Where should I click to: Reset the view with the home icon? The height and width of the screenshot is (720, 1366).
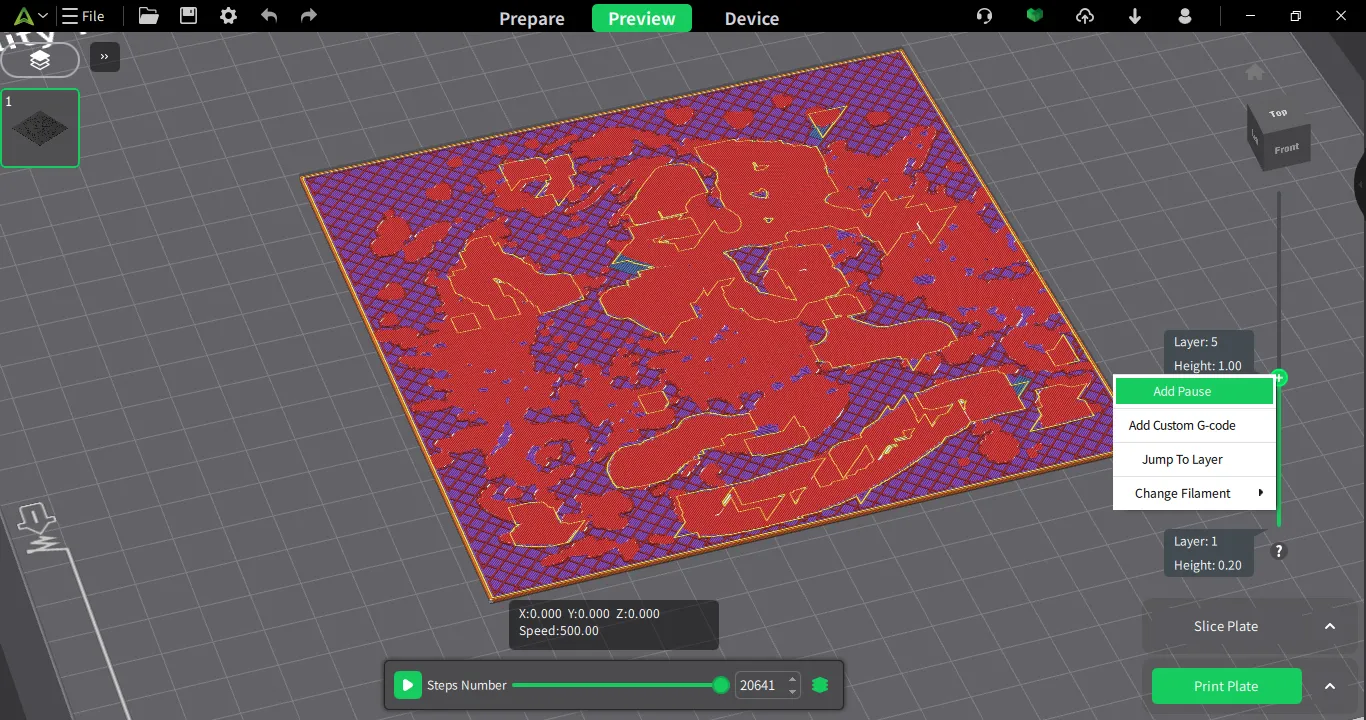coord(1255,72)
